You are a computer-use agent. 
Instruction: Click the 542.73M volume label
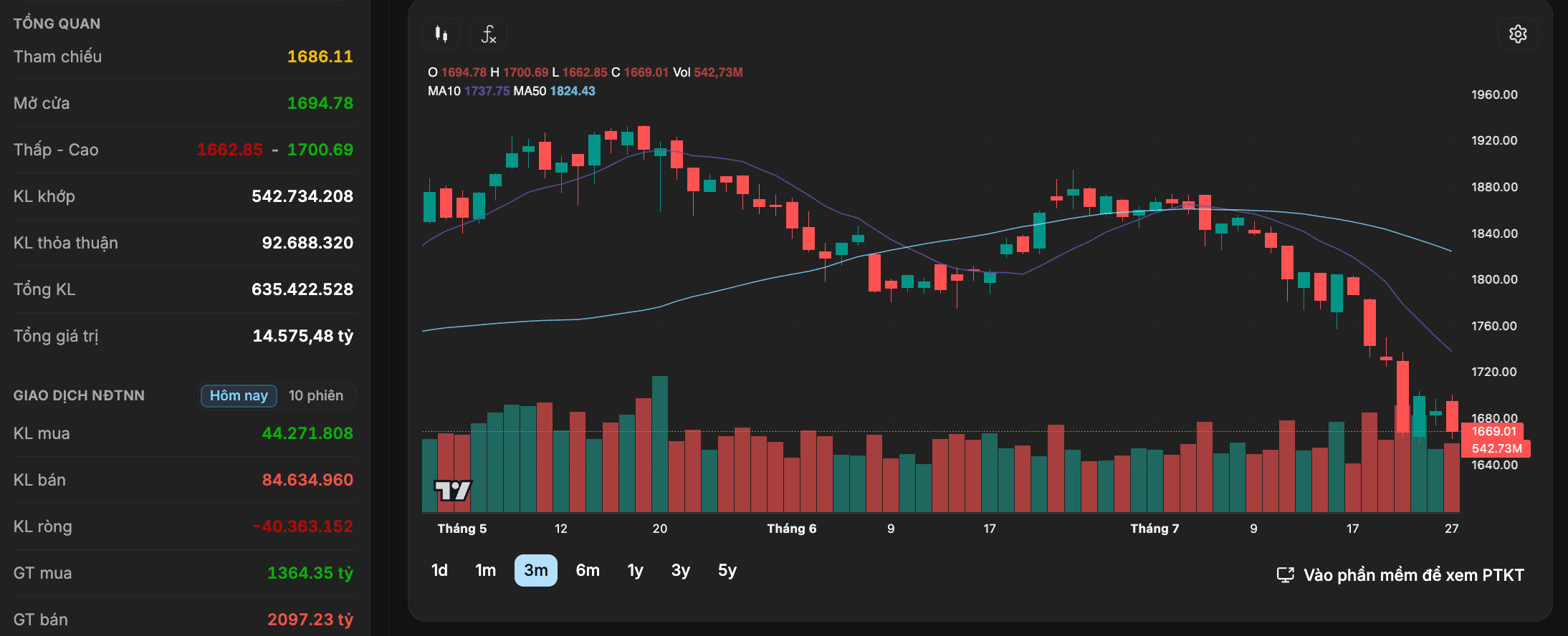click(x=1496, y=448)
